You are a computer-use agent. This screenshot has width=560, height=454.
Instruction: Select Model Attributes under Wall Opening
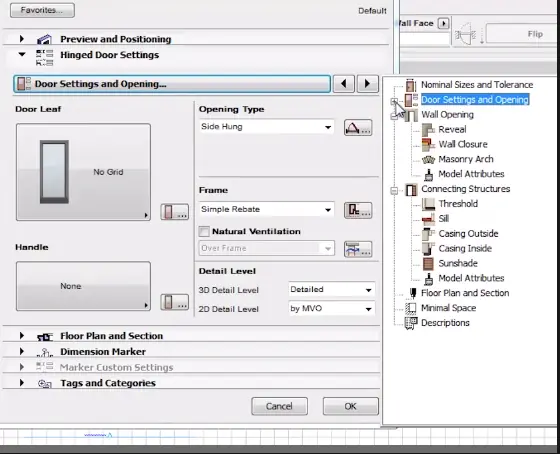coord(471,174)
